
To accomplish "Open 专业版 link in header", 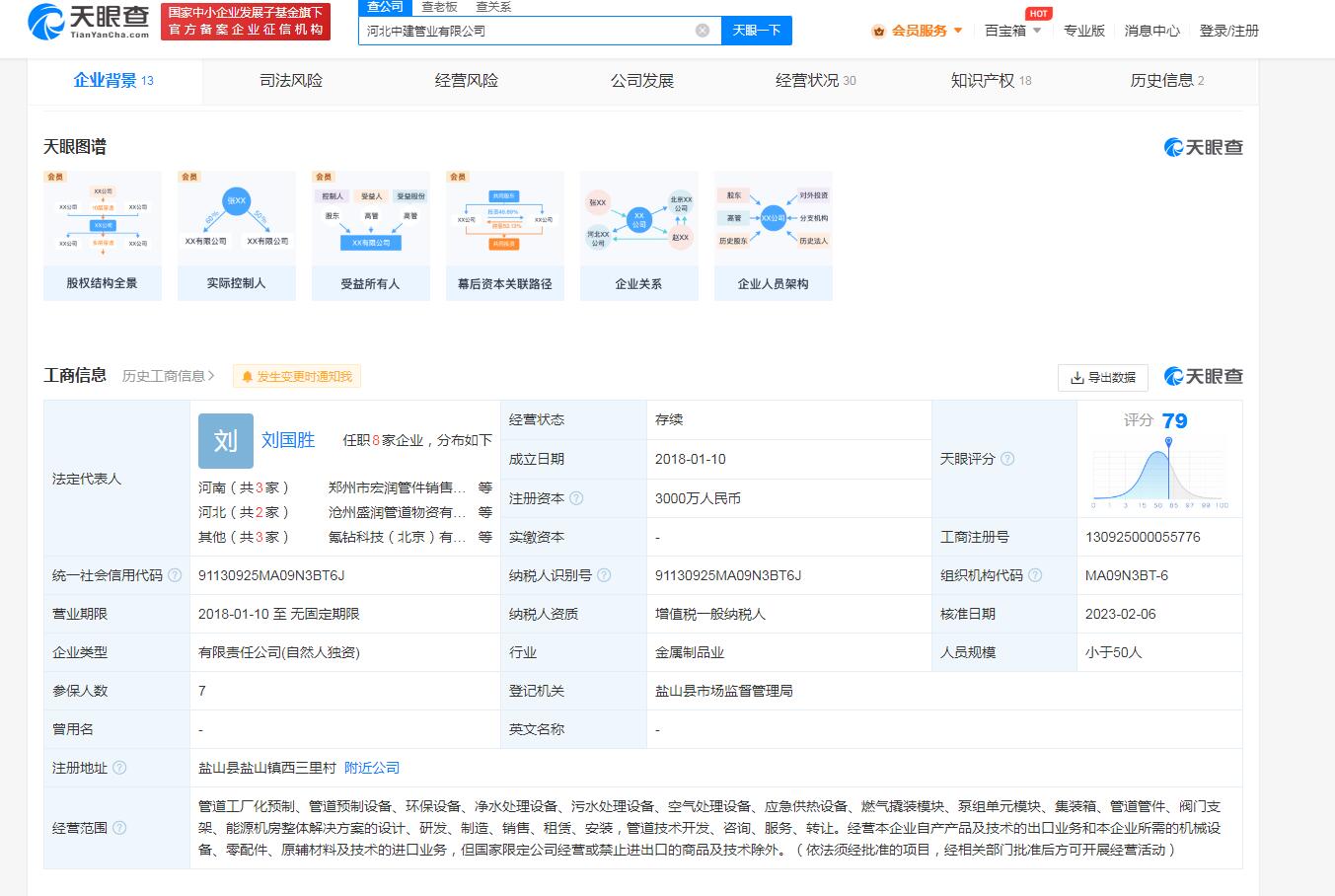I will point(1083,31).
